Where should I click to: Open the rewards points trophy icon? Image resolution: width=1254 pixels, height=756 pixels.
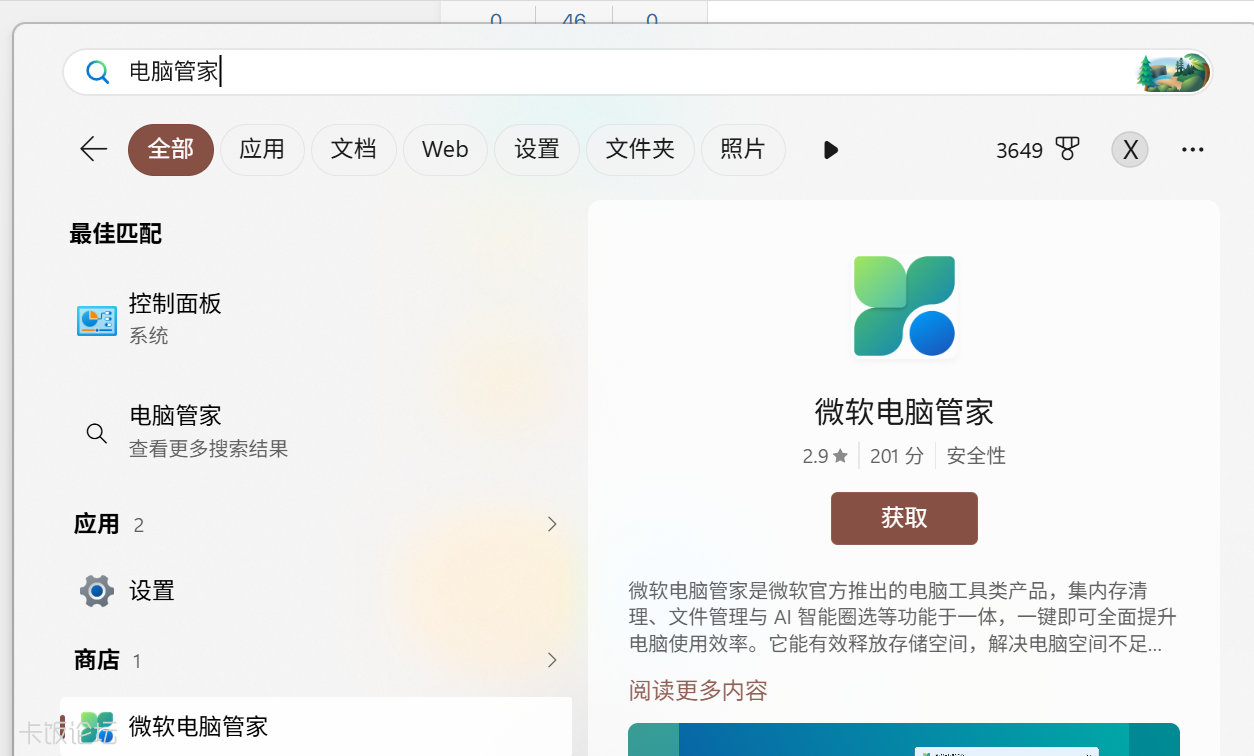pyautogui.click(x=1068, y=150)
